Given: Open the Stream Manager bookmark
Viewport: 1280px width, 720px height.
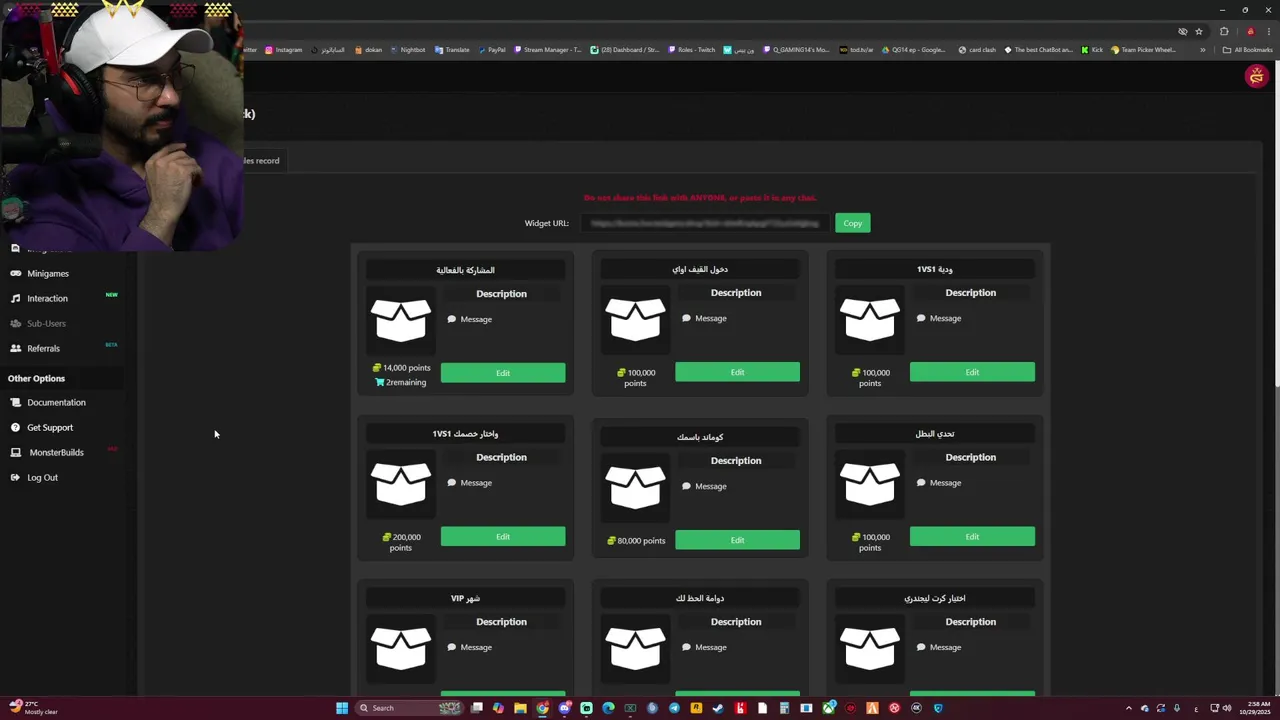Looking at the screenshot, I should tap(547, 50).
